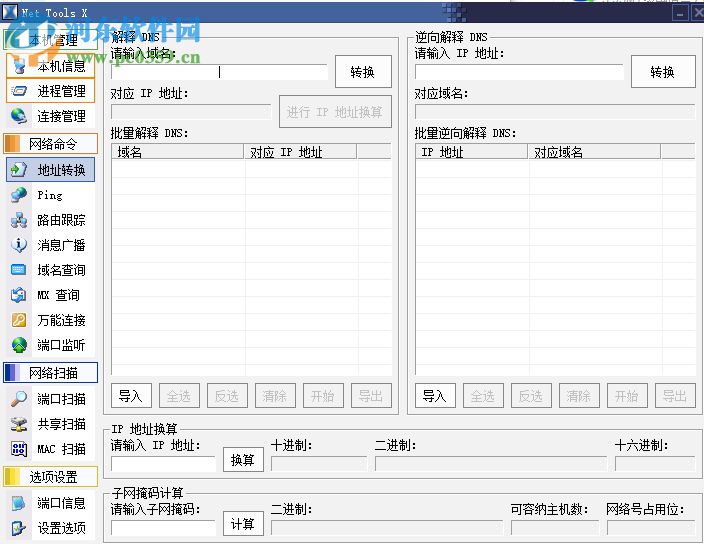Open 进程管理 process manager icon
The image size is (704, 544).
point(19,91)
